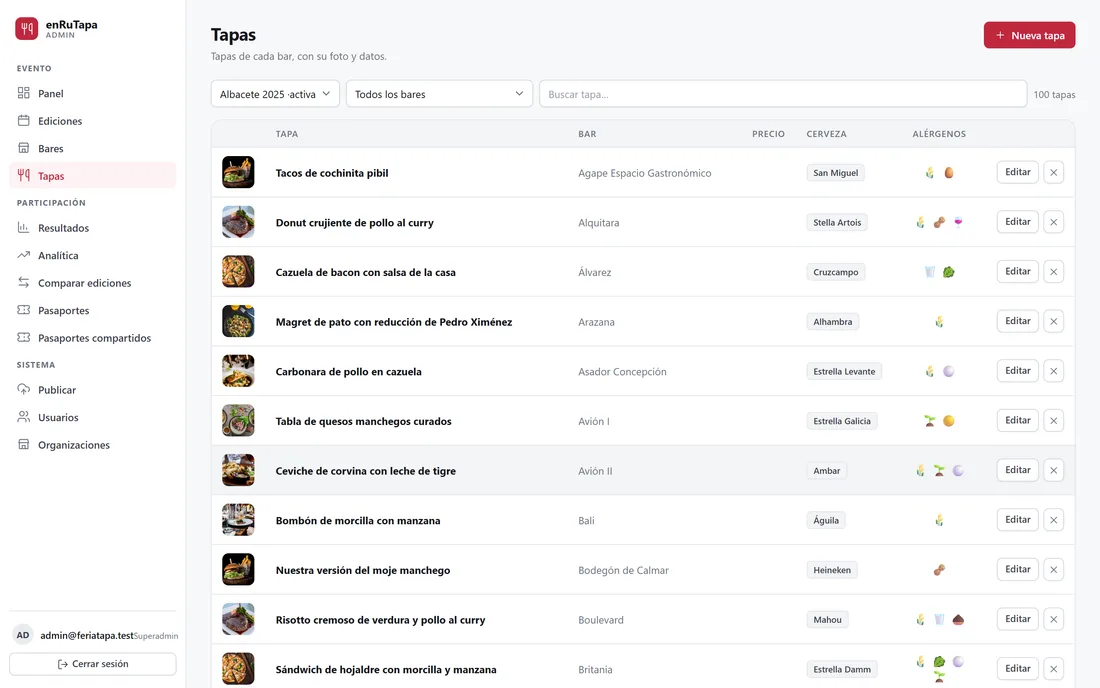The height and width of the screenshot is (688, 1100).
Task: Expand the Albacete 2025 edition dropdown
Action: coord(275,94)
